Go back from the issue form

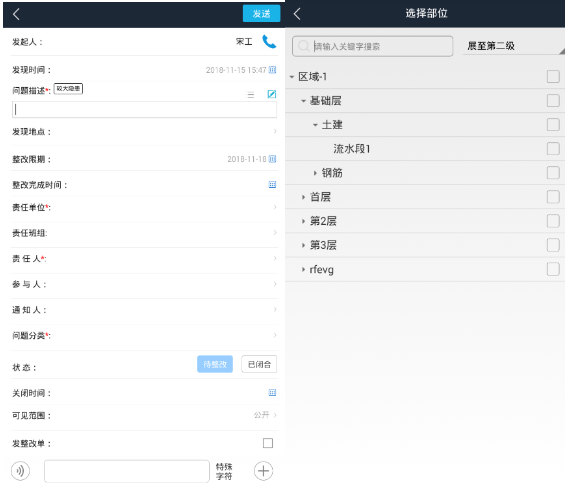tap(16, 14)
